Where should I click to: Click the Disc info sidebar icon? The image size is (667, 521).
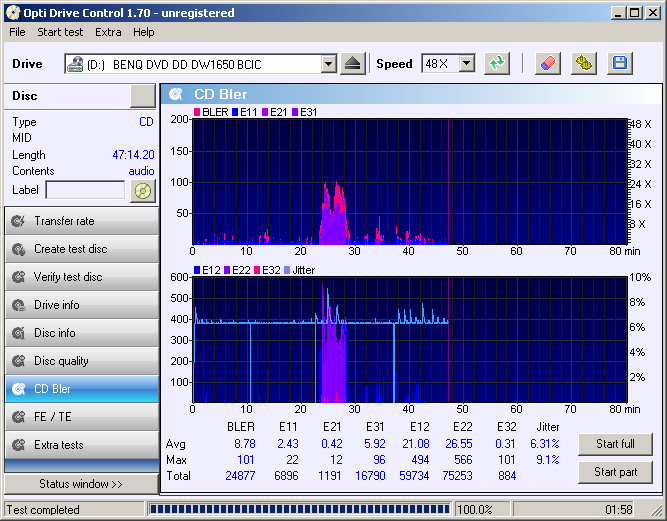click(x=18, y=333)
